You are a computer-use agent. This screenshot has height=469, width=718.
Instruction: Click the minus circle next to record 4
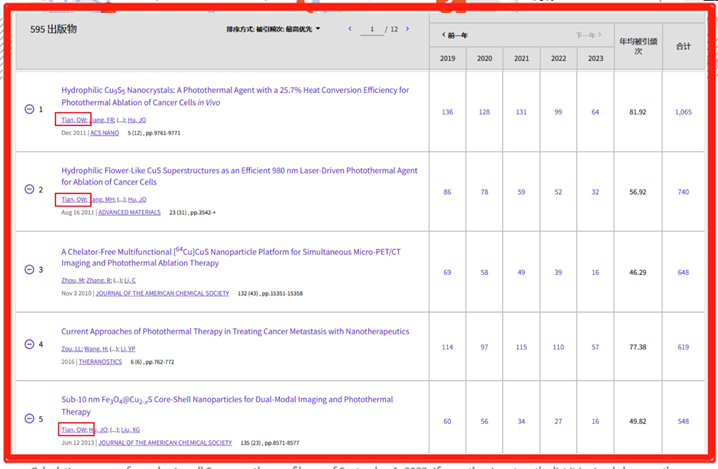(x=30, y=345)
